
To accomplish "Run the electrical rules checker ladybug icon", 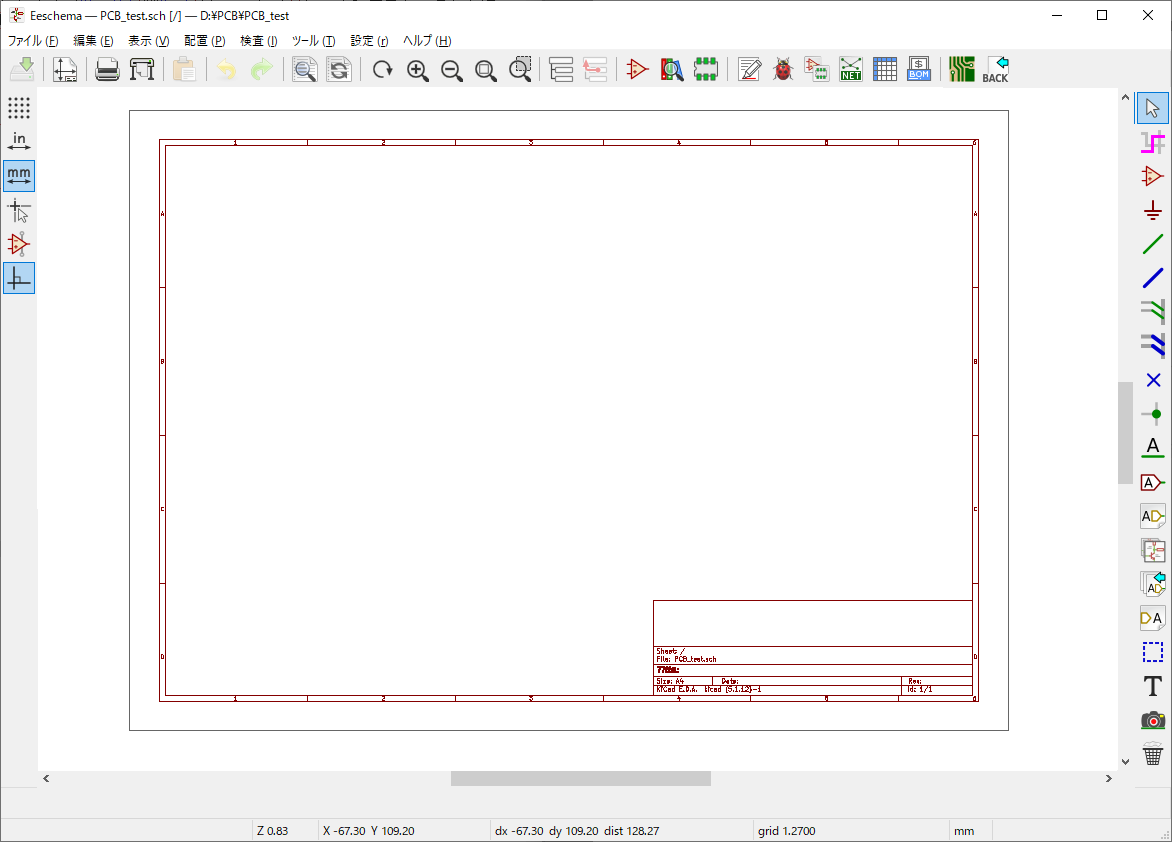I will tap(783, 69).
